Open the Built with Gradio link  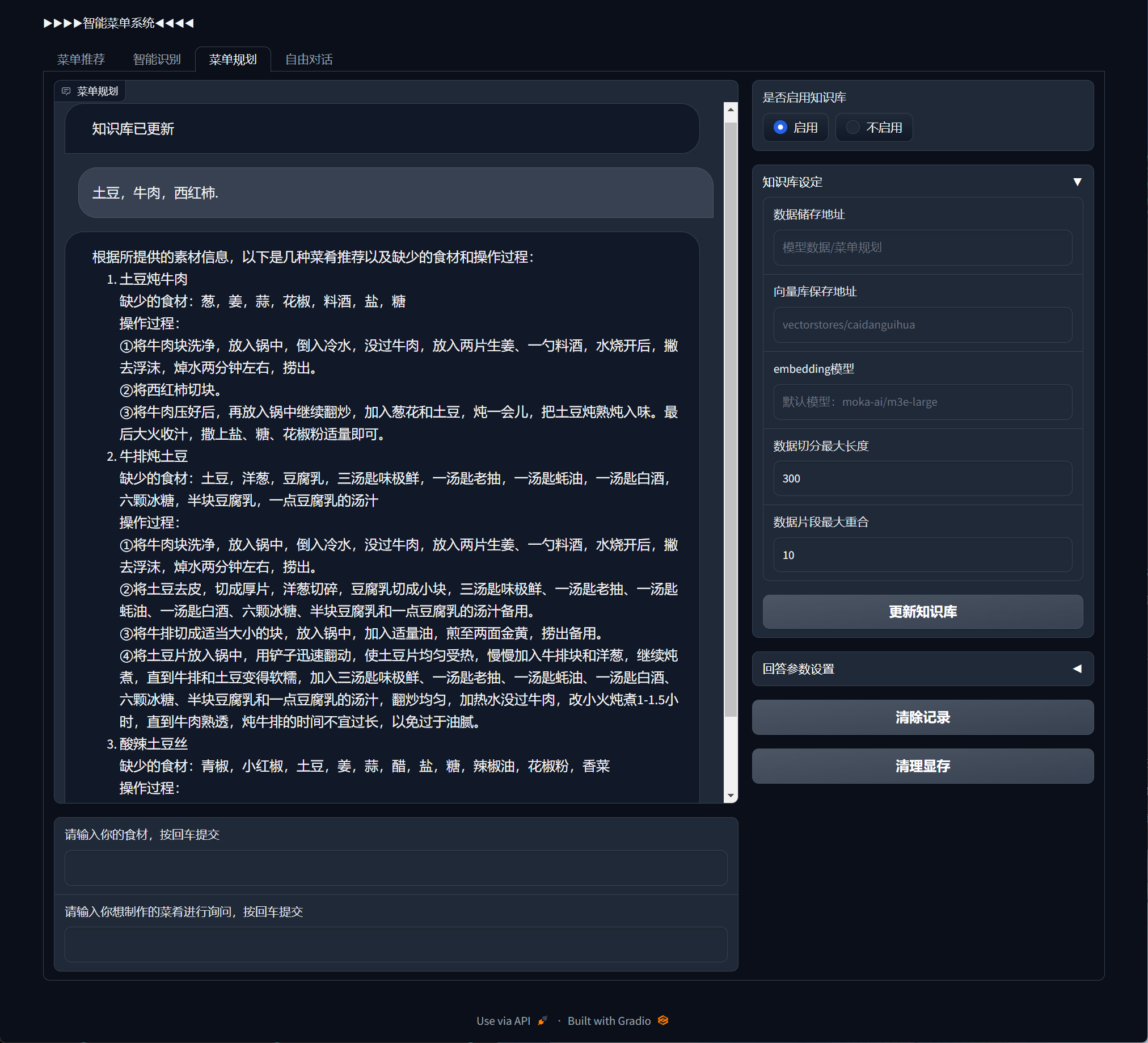pos(618,1021)
